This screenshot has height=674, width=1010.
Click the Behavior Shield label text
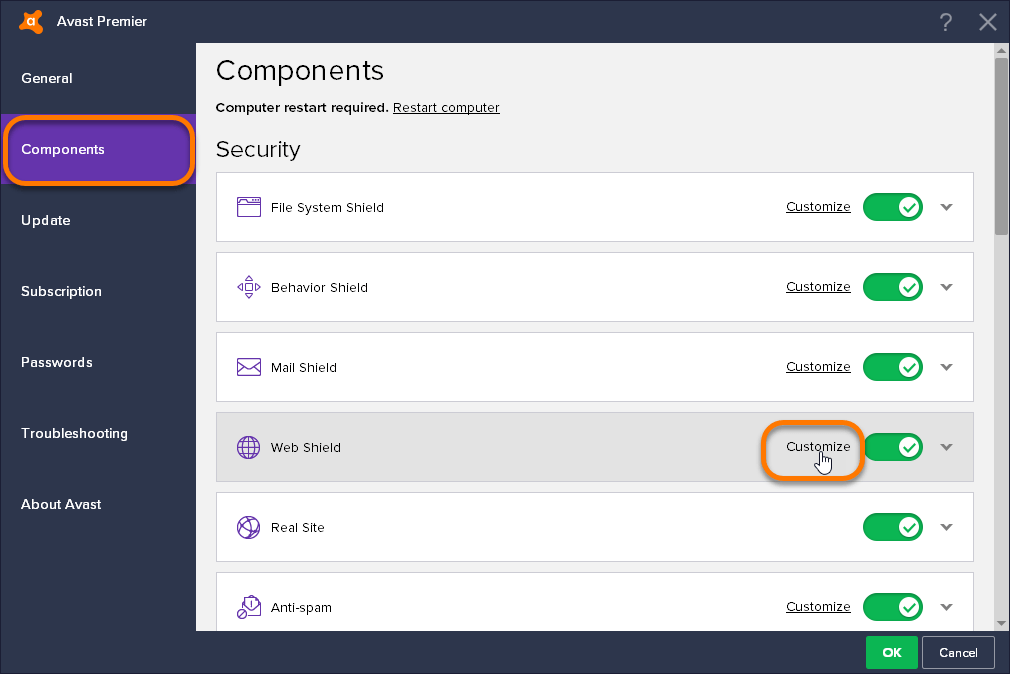(x=319, y=287)
